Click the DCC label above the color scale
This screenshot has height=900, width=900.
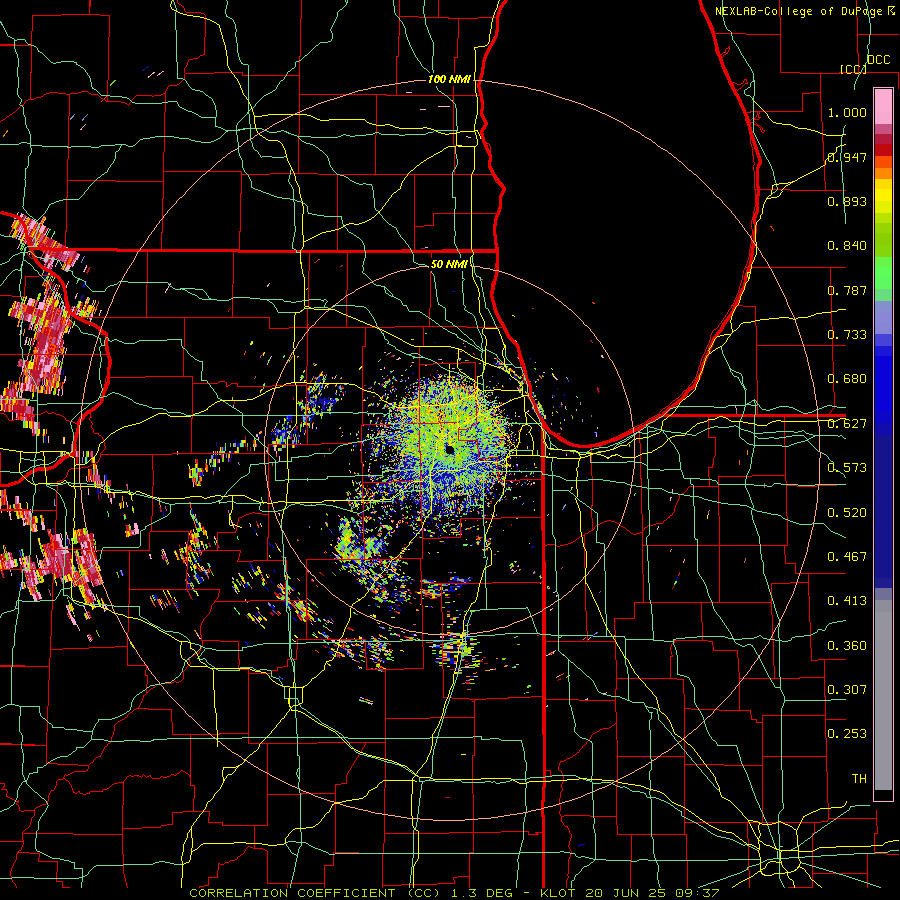pos(878,60)
